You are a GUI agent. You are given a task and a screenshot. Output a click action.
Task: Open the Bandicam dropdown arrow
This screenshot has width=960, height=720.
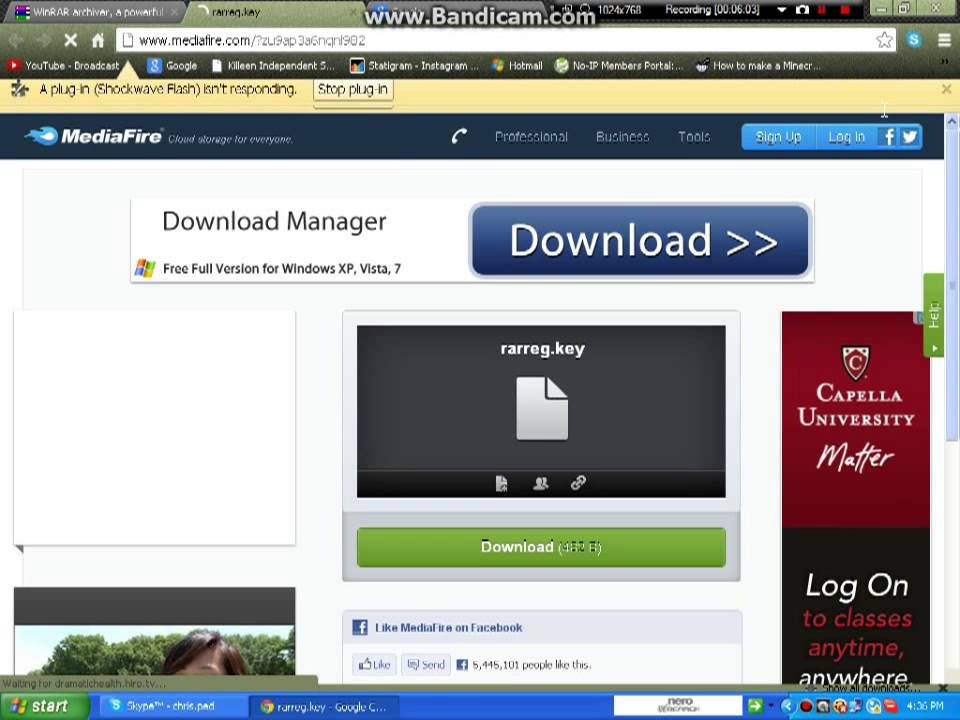coord(782,10)
